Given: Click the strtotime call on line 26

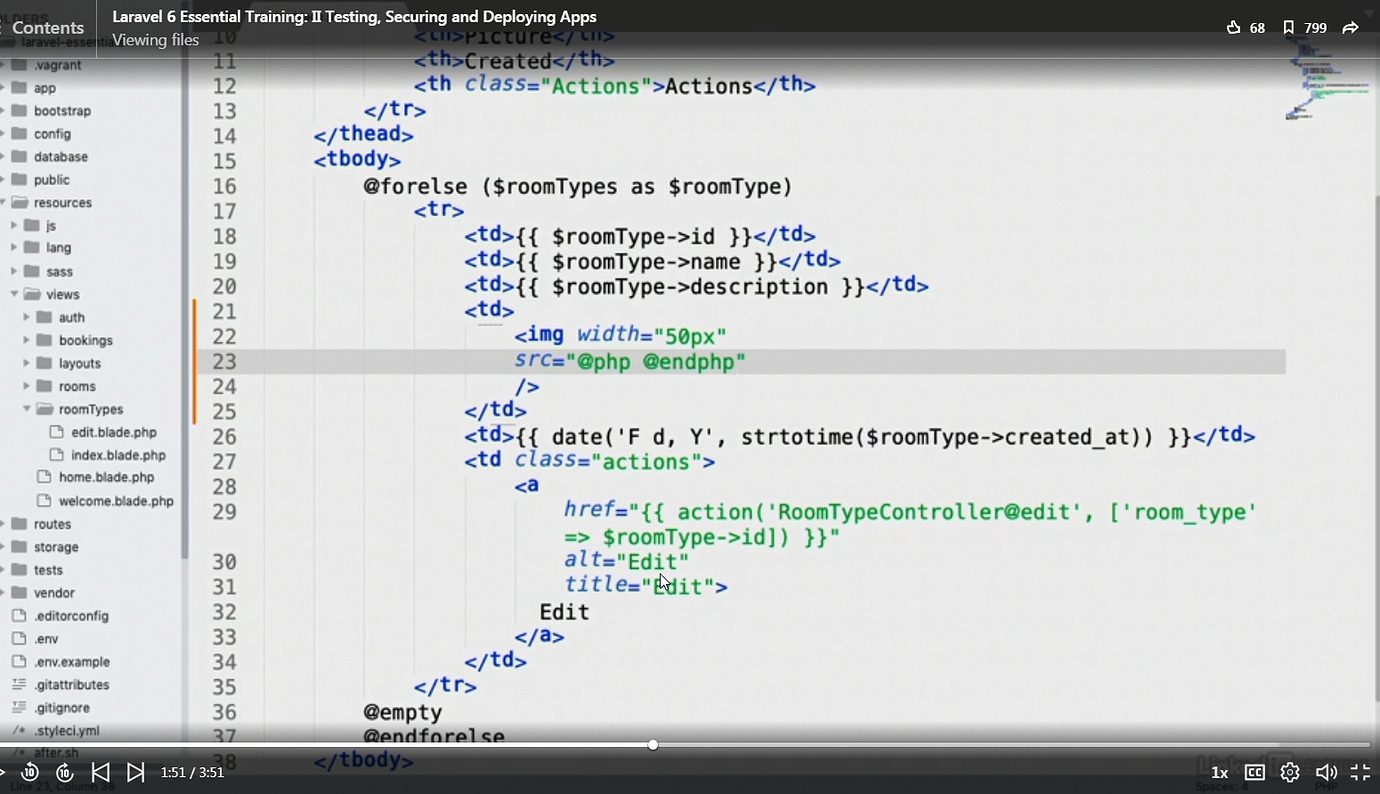Looking at the screenshot, I should (x=947, y=437).
